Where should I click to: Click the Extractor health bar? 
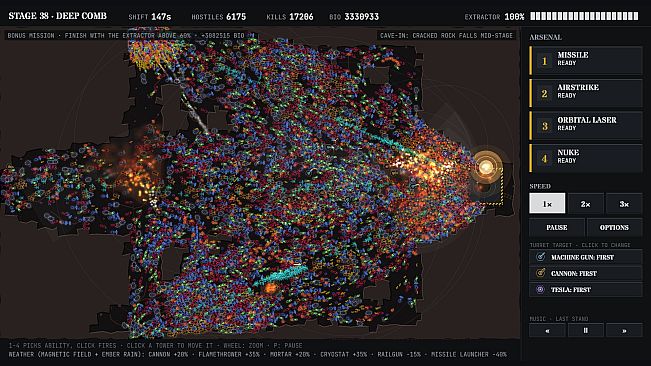[584, 16]
